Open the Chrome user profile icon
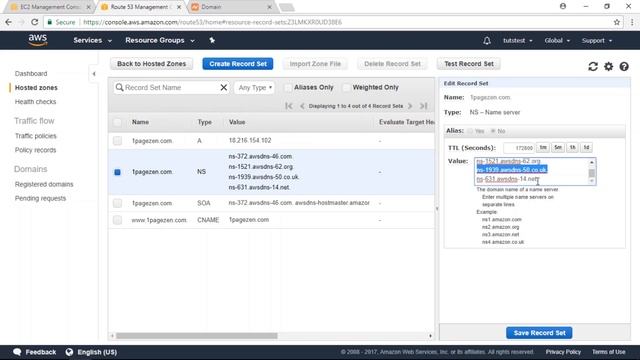Viewport: 640px width, 360px height. [563, 6]
